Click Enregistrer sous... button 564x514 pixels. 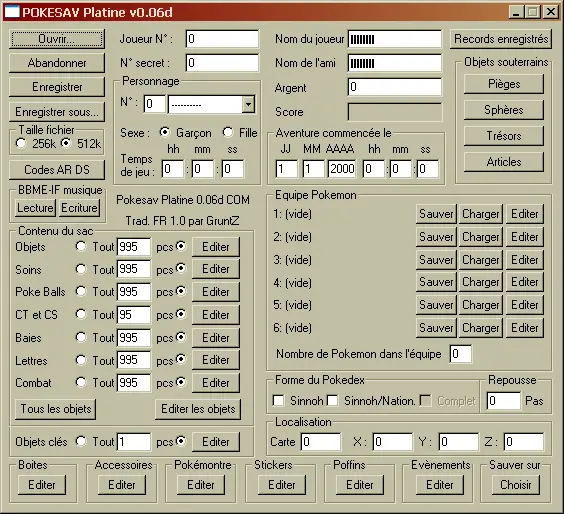57,112
